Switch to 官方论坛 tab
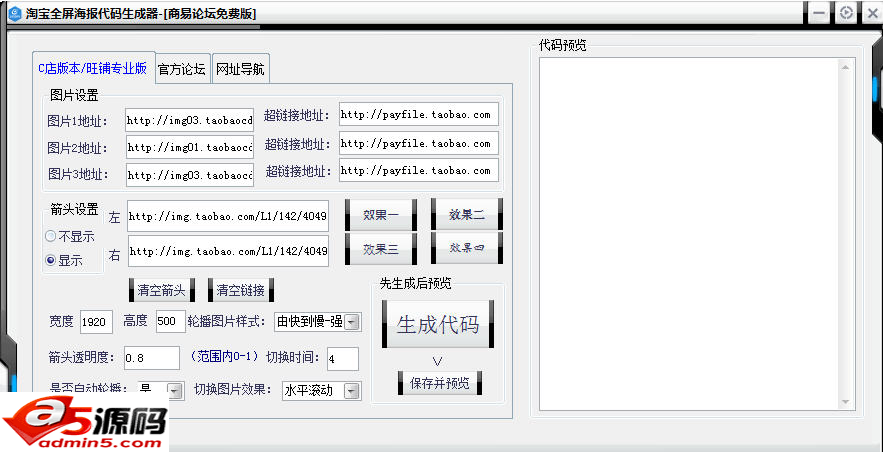Screen dimensions: 883x452 coord(182,69)
